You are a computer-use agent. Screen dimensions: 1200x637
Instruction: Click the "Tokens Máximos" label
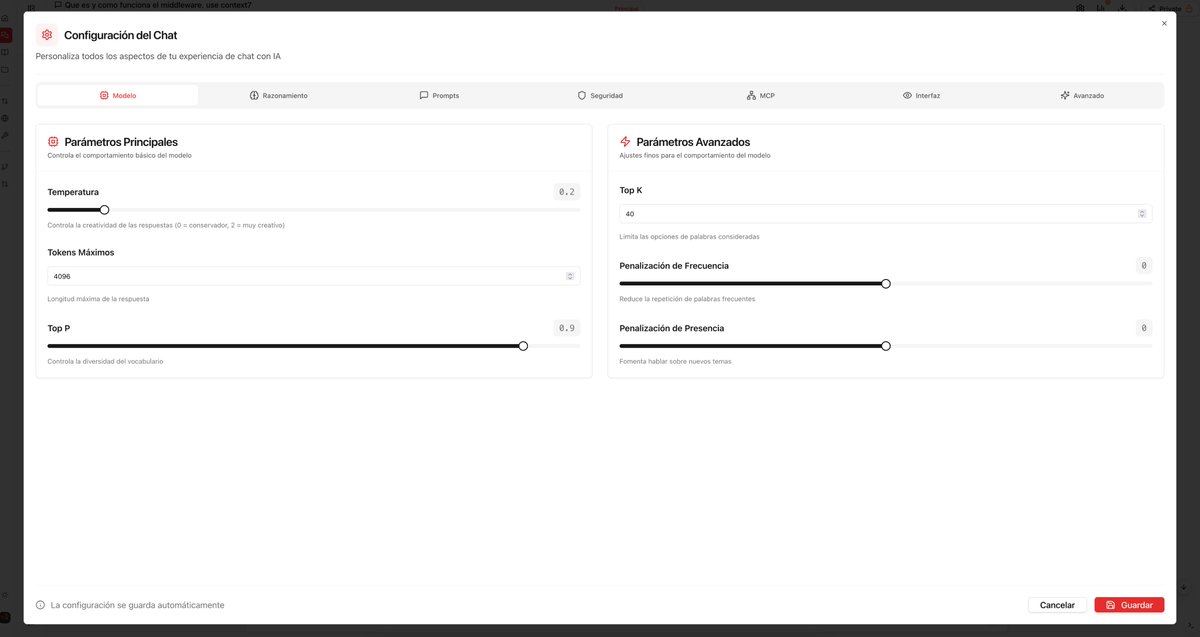pos(81,253)
